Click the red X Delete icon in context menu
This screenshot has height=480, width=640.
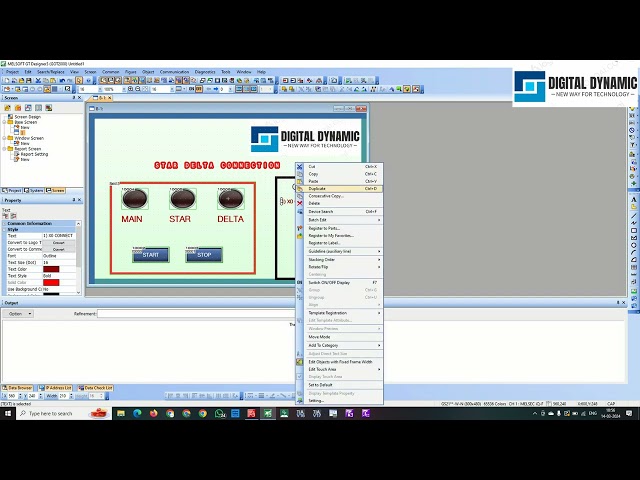point(300,203)
